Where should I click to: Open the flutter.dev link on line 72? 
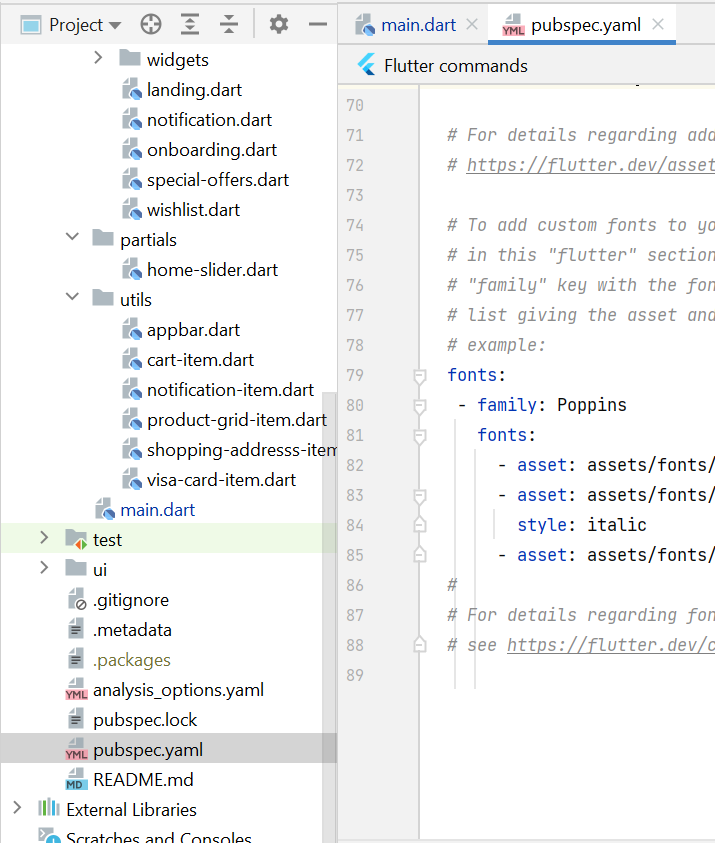tap(590, 165)
